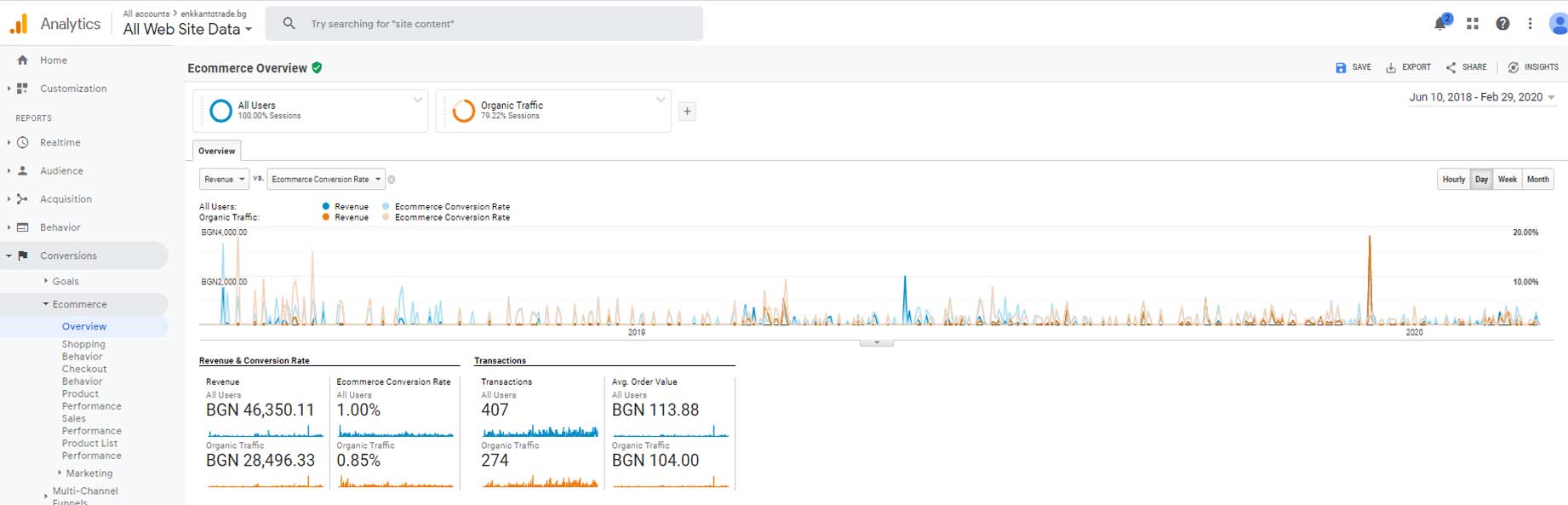Open the notifications bell icon
Screen dimensions: 1568x505
[x=1440, y=24]
